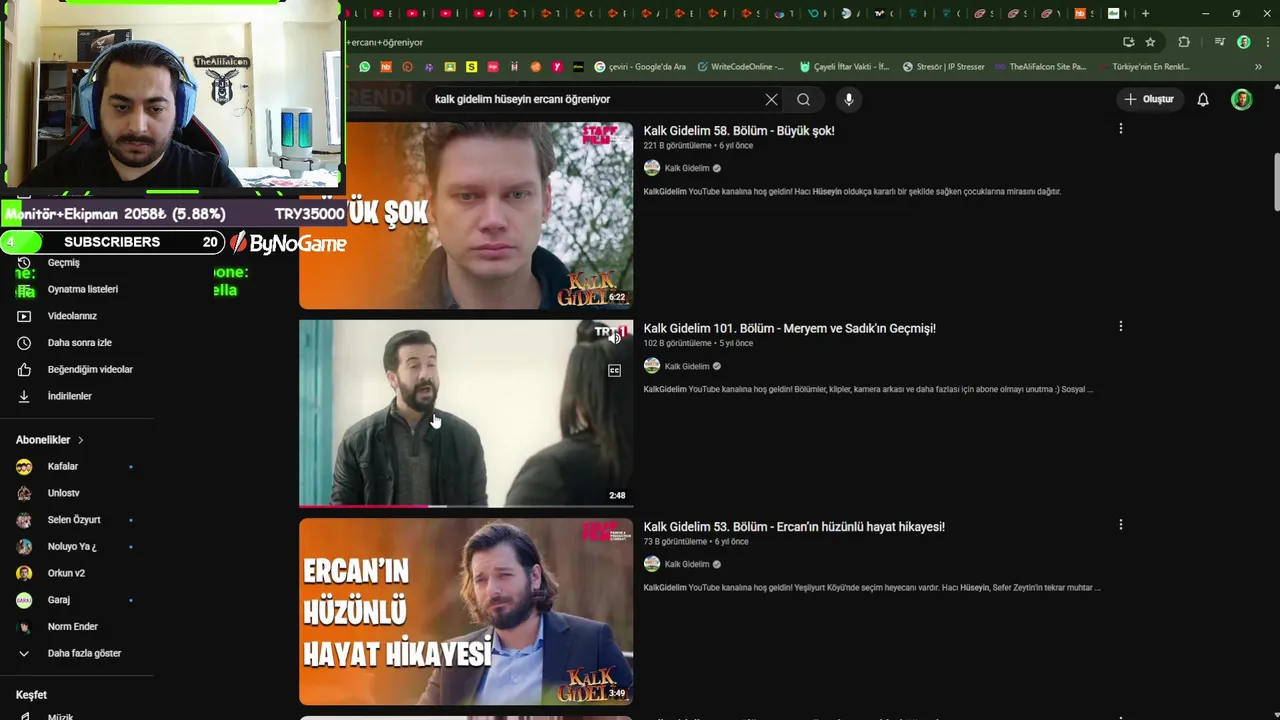Open title Kalk Gidelim 58. Bölüm - Büyük şok!
The width and height of the screenshot is (1280, 720).
pyautogui.click(x=739, y=131)
